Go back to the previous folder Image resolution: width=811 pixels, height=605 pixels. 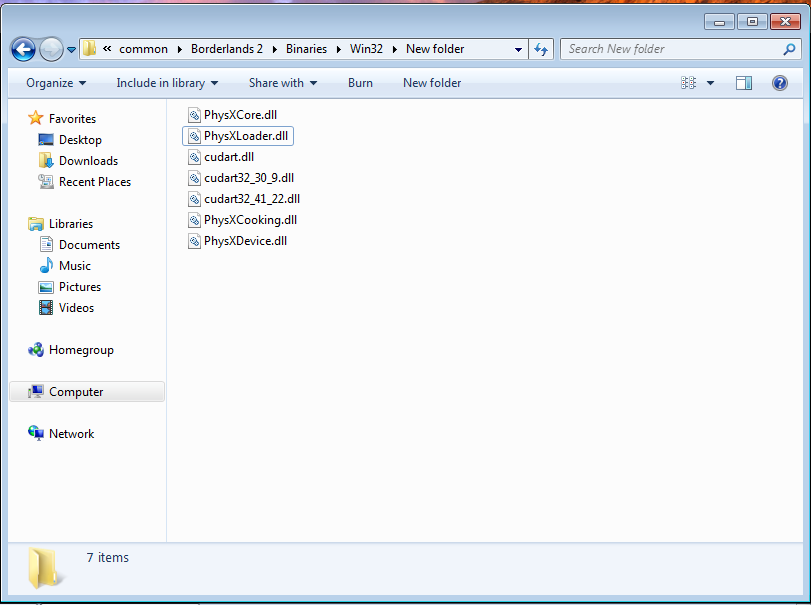(23, 50)
